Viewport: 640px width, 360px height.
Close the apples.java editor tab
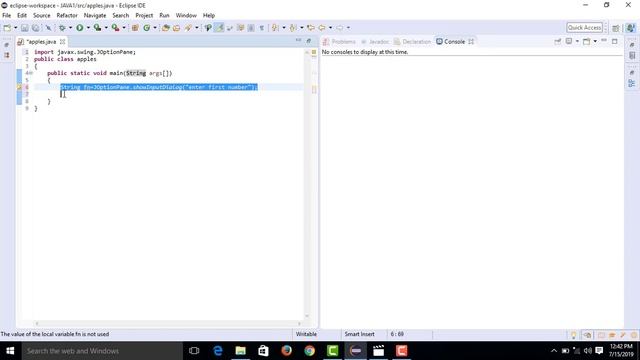tap(62, 42)
